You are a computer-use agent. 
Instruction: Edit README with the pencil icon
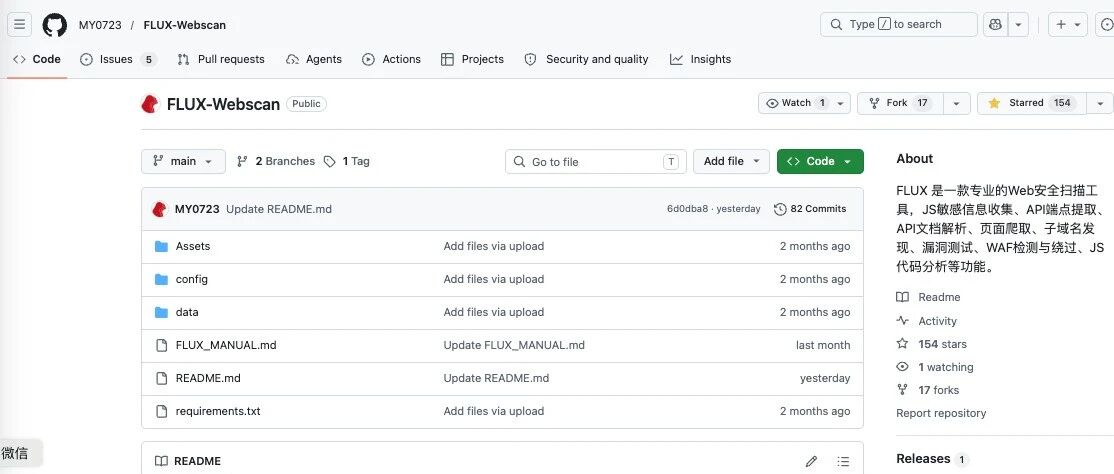(811, 461)
